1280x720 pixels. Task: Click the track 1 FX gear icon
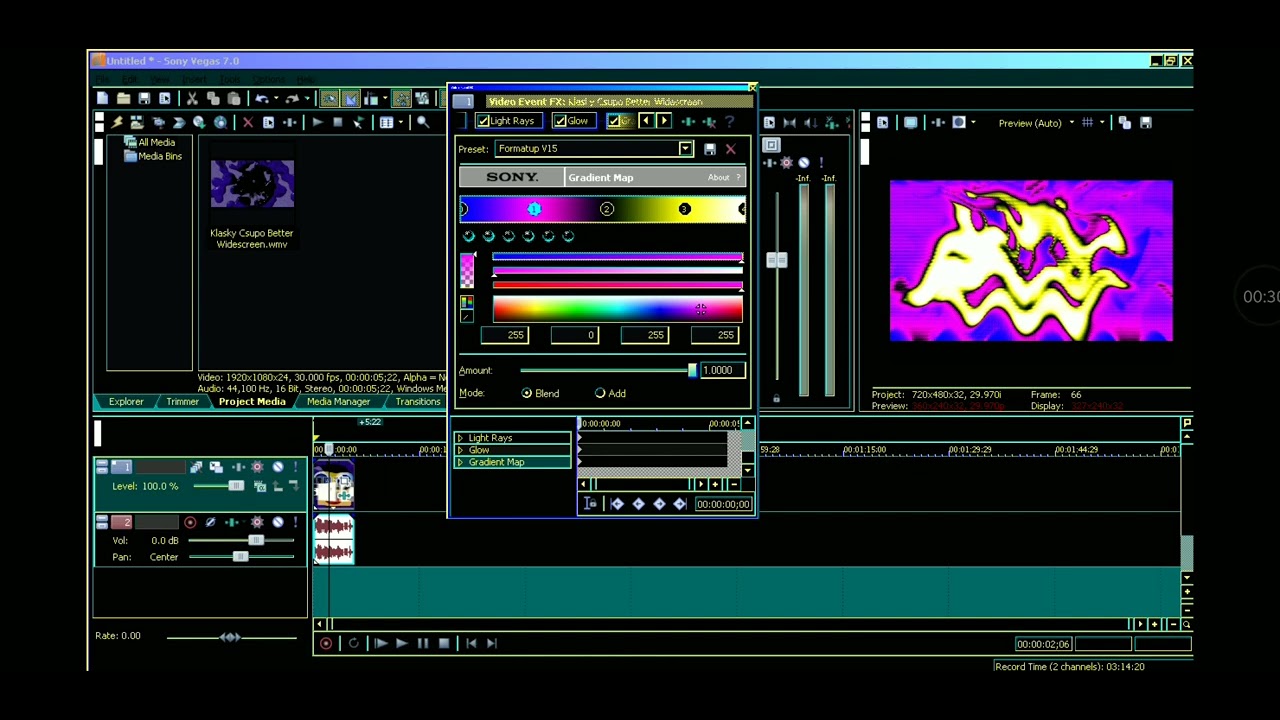(258, 467)
